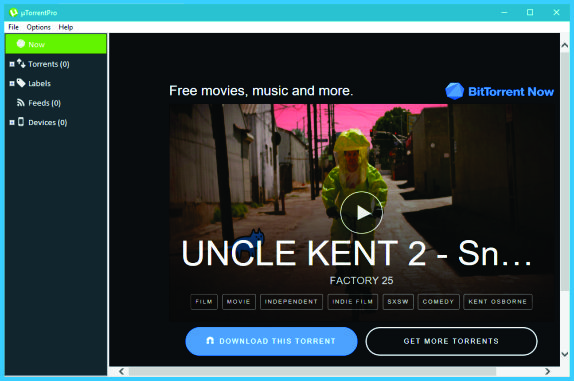The height and width of the screenshot is (381, 574).
Task: Click the Devices phone icon
Action: pyautogui.click(x=21, y=122)
